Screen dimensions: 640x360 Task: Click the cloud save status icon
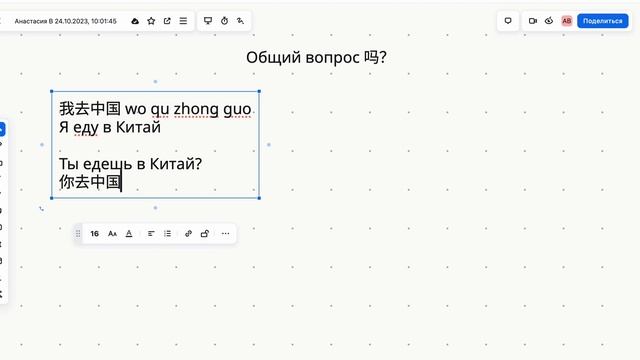[135, 21]
